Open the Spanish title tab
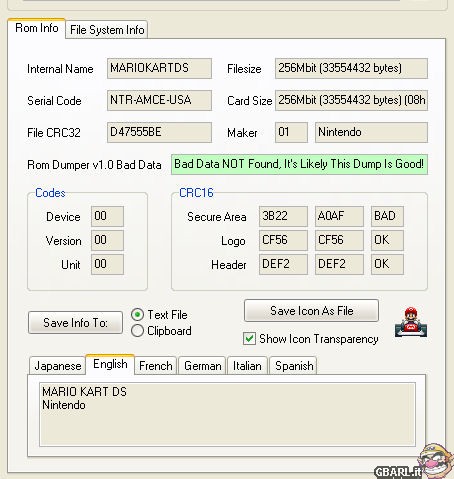Viewport: 454px width, 479px height. 294,366
